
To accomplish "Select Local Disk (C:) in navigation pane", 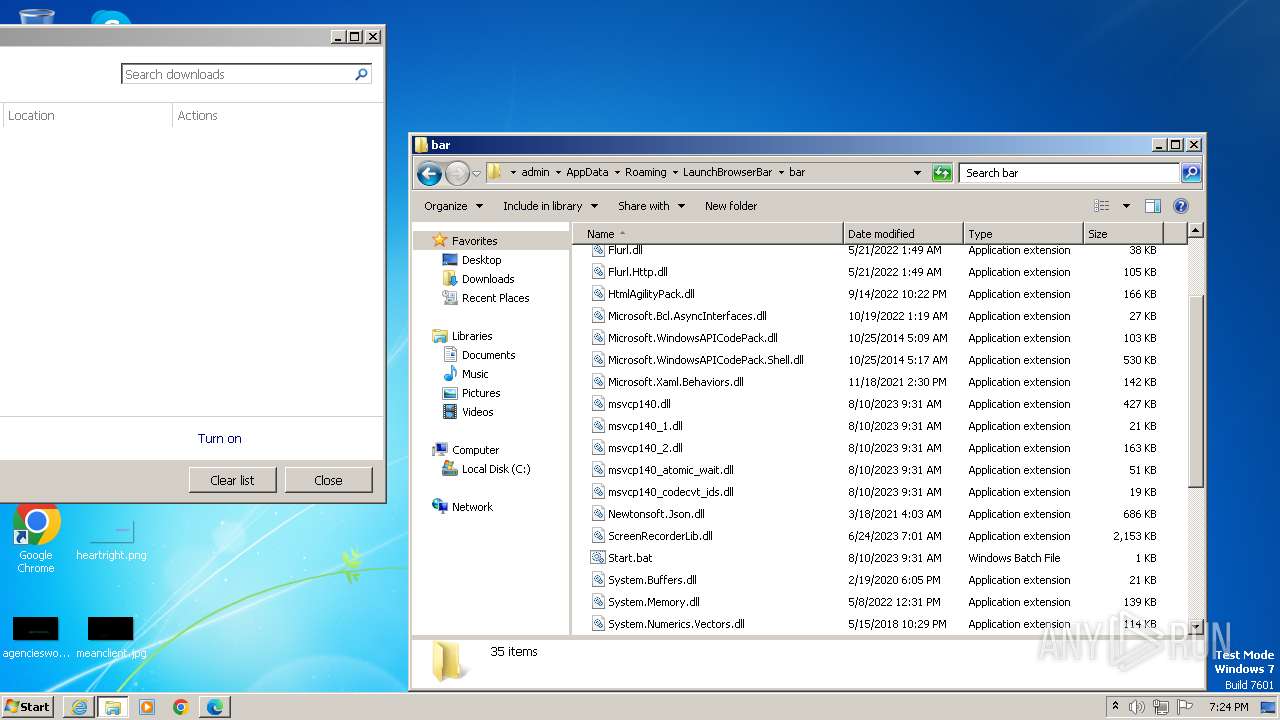I will click(x=495, y=469).
